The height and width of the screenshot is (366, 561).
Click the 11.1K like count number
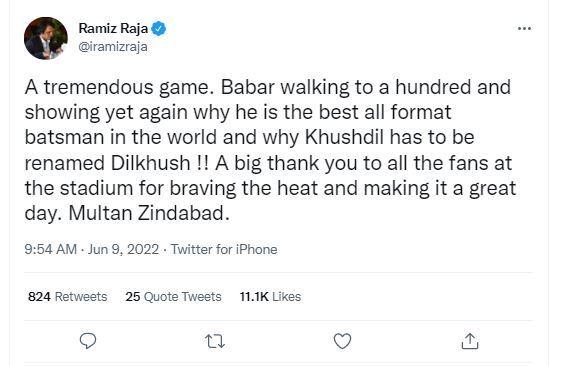coord(254,297)
